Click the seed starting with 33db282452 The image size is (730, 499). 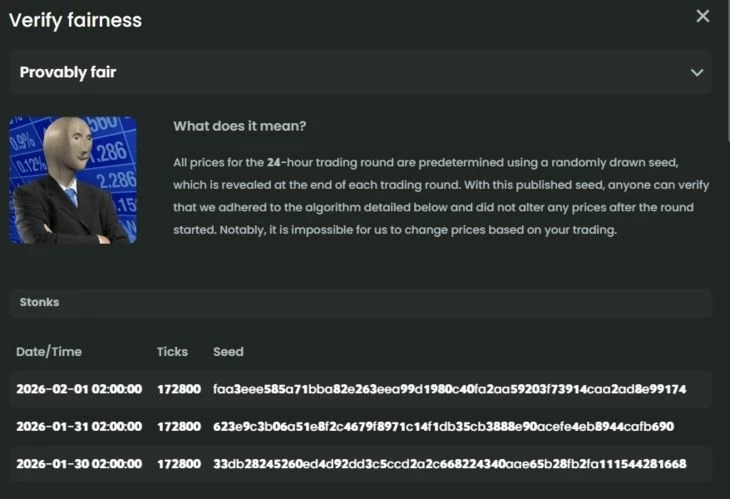pyautogui.click(x=449, y=464)
